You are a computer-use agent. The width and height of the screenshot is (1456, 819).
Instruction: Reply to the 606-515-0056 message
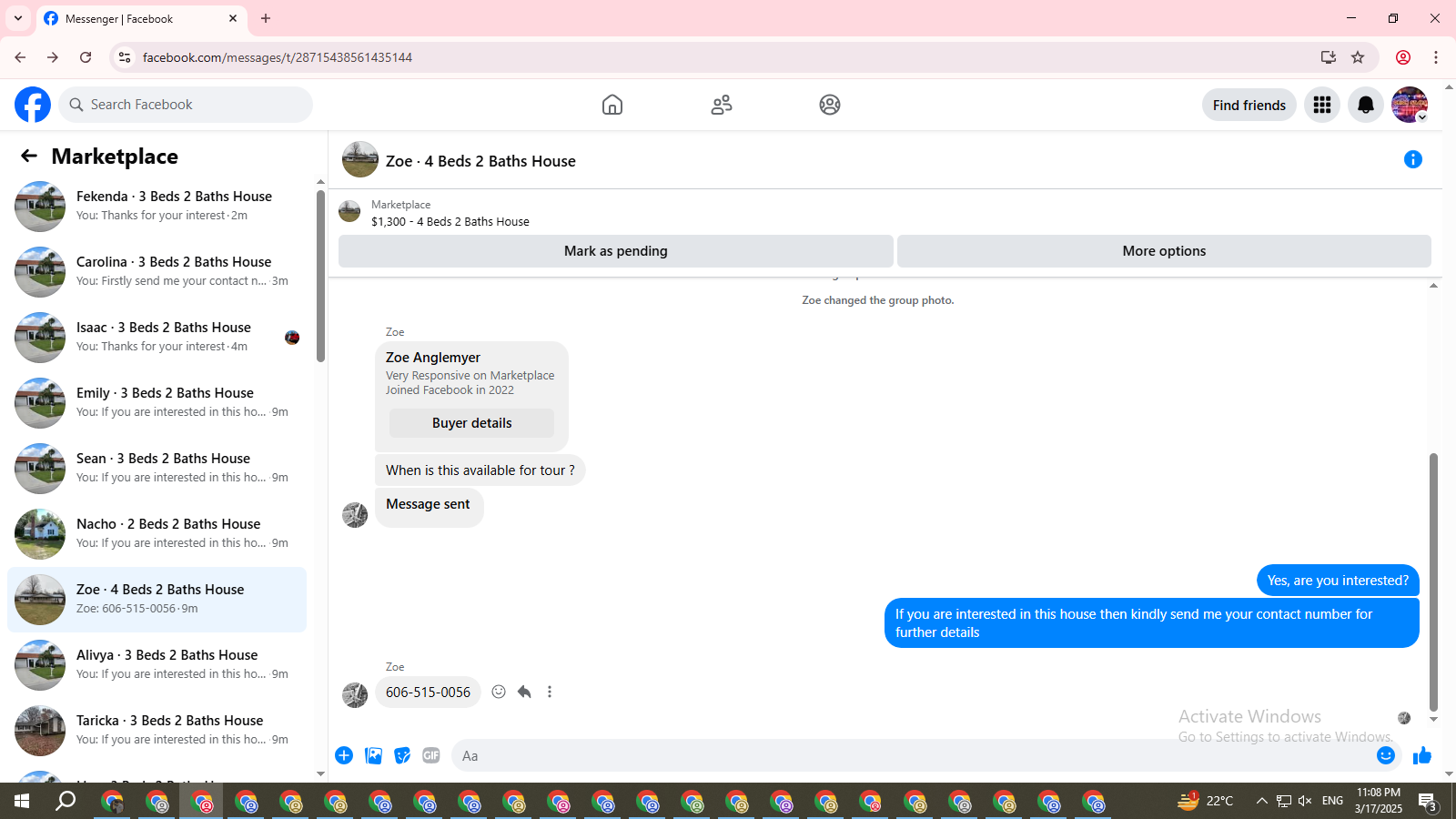pos(524,692)
